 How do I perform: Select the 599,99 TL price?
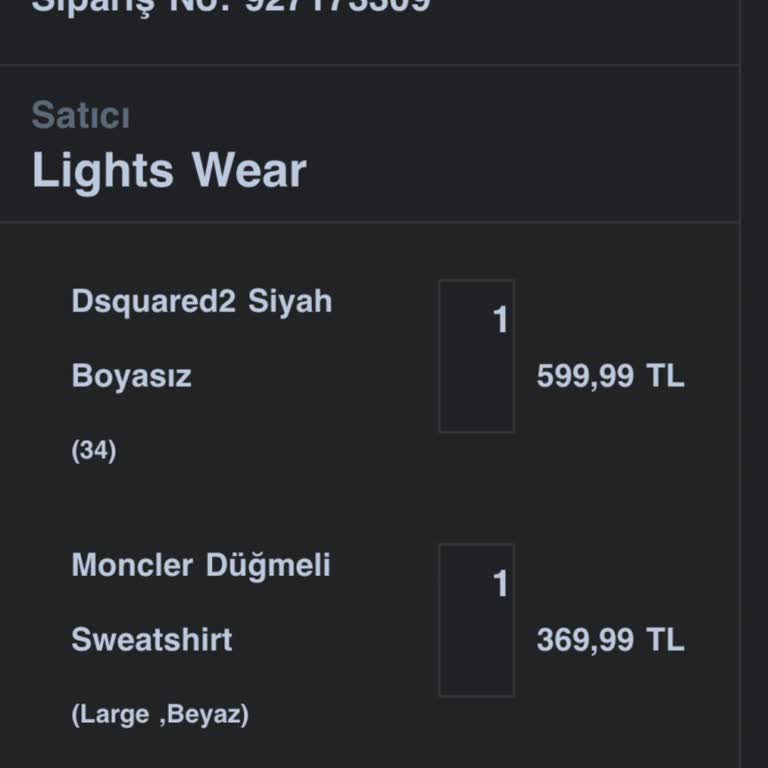(610, 377)
